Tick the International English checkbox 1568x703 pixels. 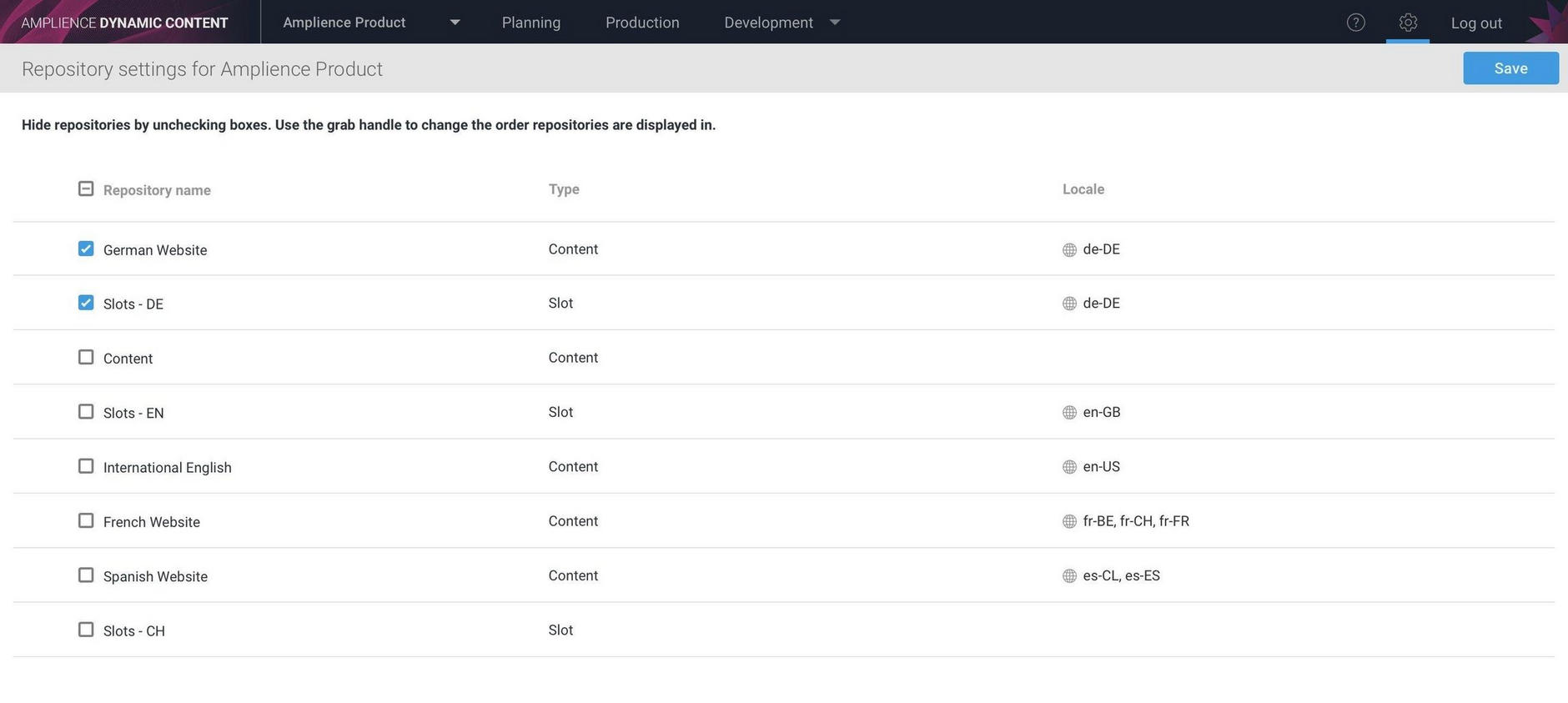[x=86, y=465]
